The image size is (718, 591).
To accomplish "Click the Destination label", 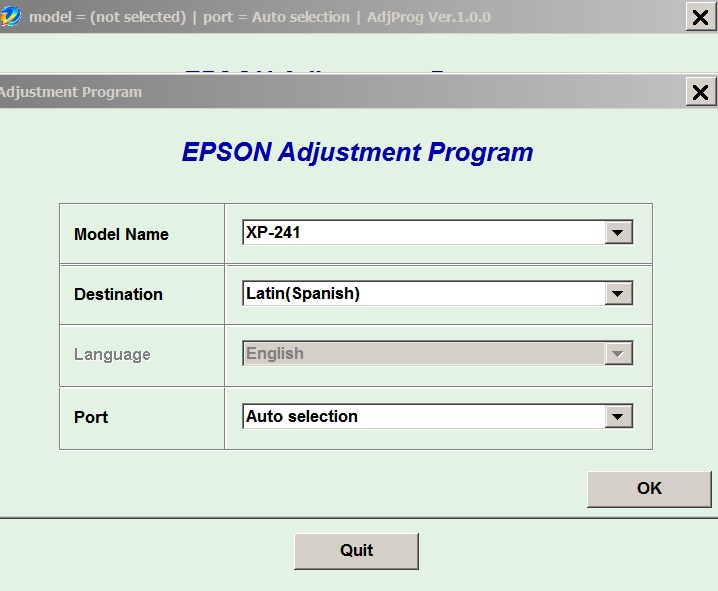I will pyautogui.click(x=118, y=294).
